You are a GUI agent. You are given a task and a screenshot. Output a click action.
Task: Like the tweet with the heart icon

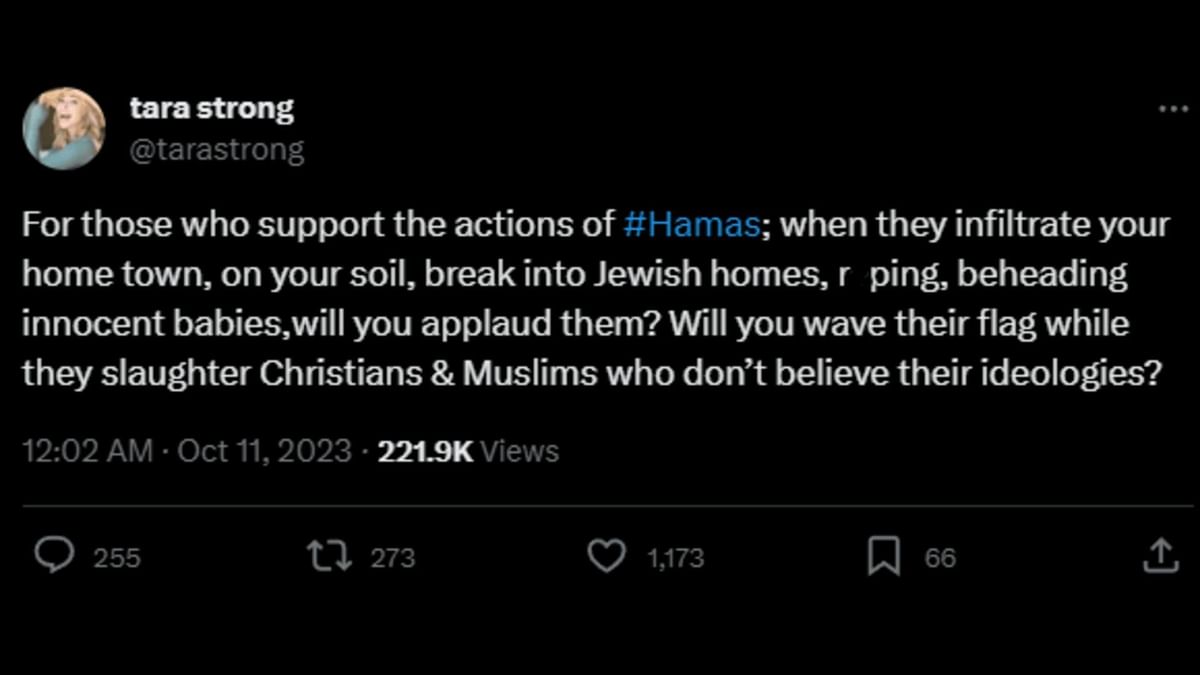(x=605, y=556)
